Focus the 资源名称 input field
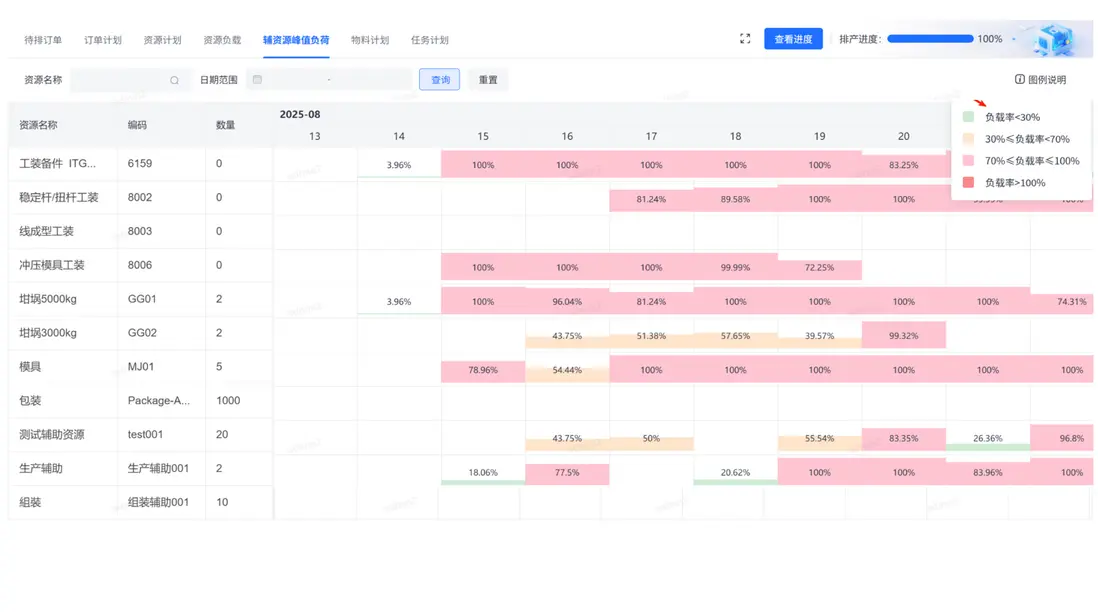The image size is (1098, 612). click(x=120, y=80)
